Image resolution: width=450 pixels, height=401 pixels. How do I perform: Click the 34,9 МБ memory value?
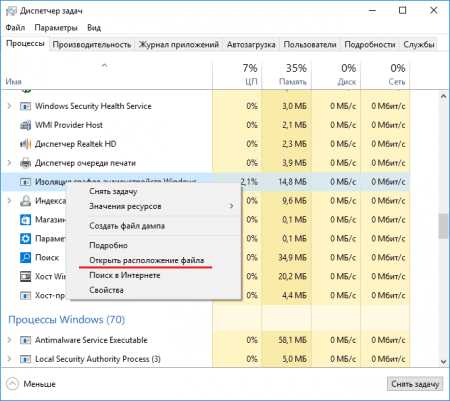(292, 258)
